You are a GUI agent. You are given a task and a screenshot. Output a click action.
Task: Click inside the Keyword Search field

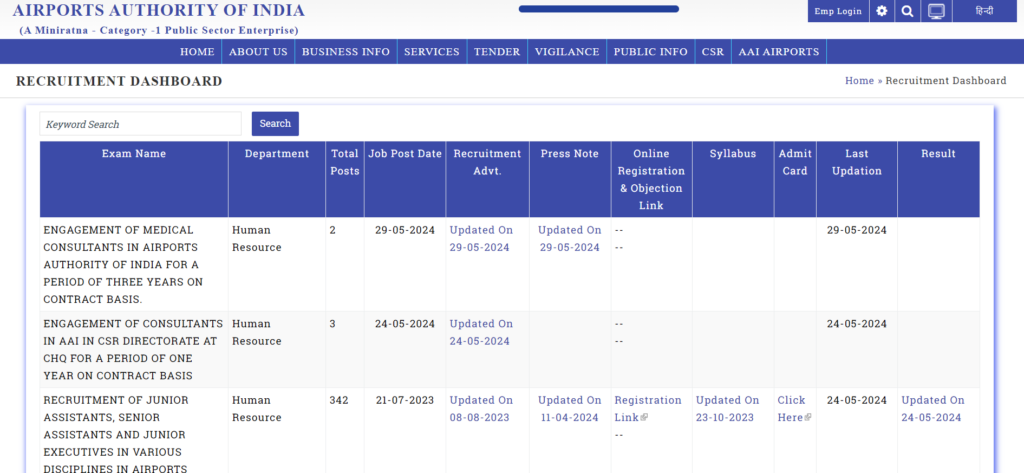pyautogui.click(x=140, y=124)
